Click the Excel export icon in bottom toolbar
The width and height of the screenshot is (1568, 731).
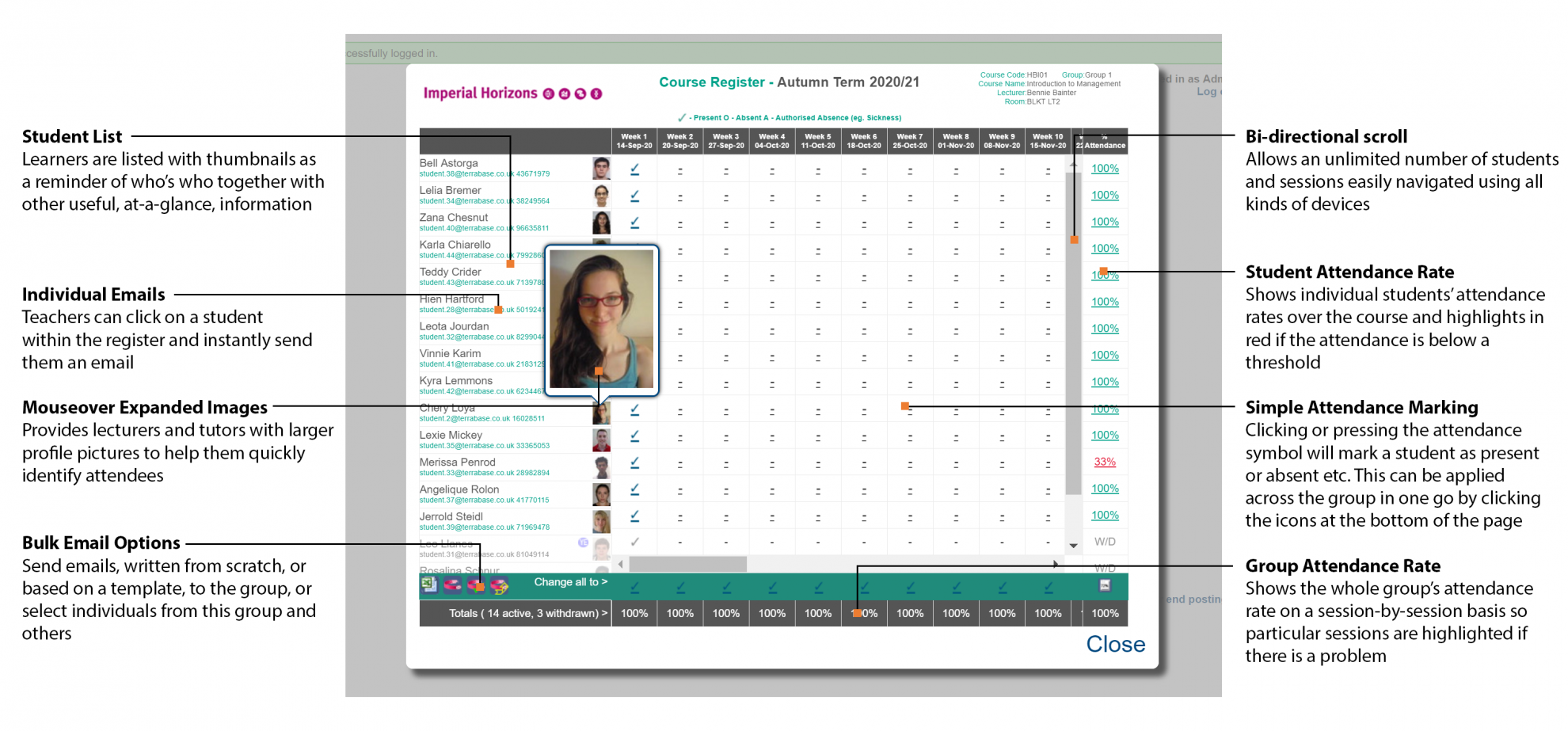[428, 586]
